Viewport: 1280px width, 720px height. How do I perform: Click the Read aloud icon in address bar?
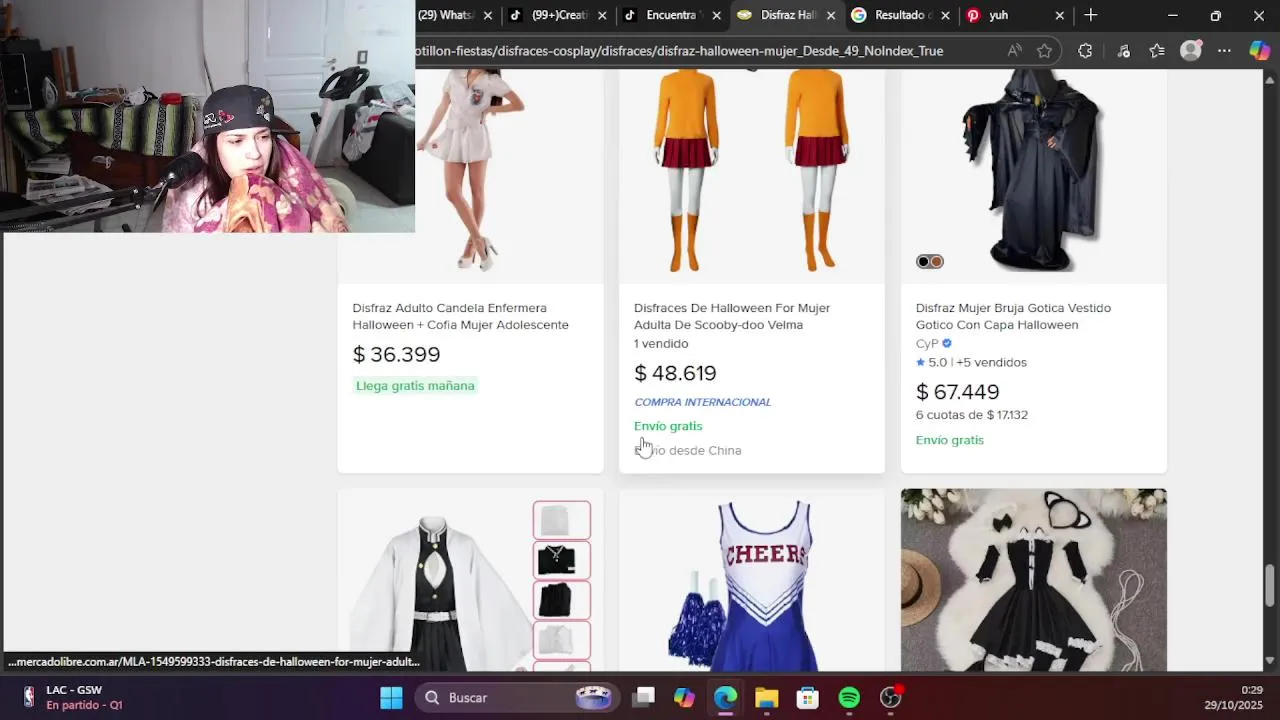1014,51
